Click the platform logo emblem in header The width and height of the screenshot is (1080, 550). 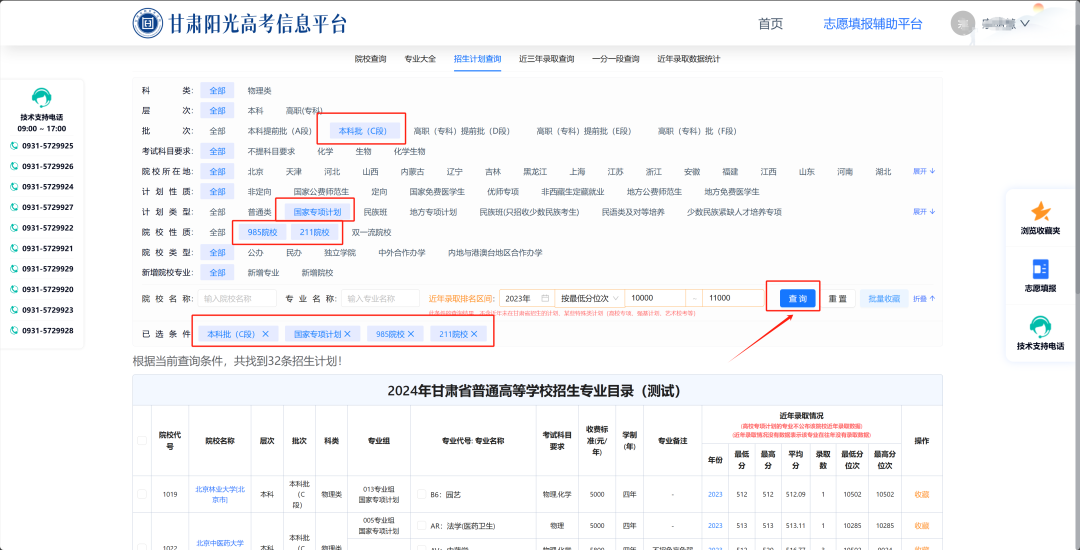tap(148, 23)
